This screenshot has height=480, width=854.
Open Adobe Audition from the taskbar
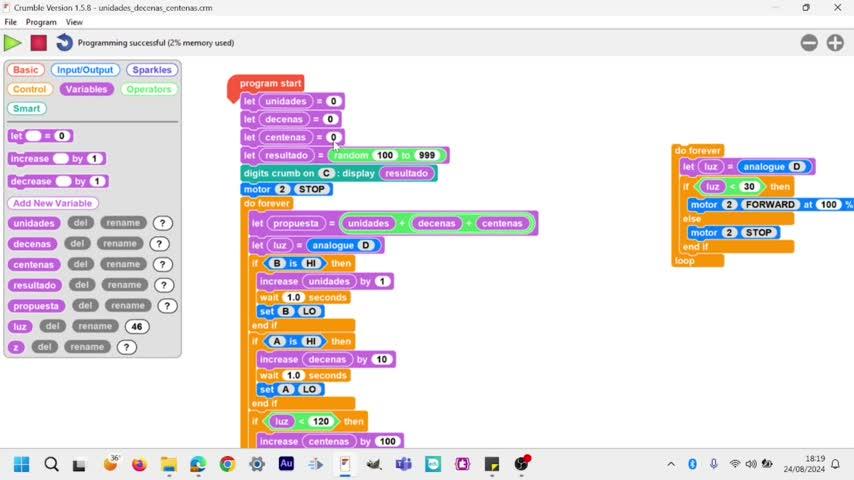coord(286,464)
